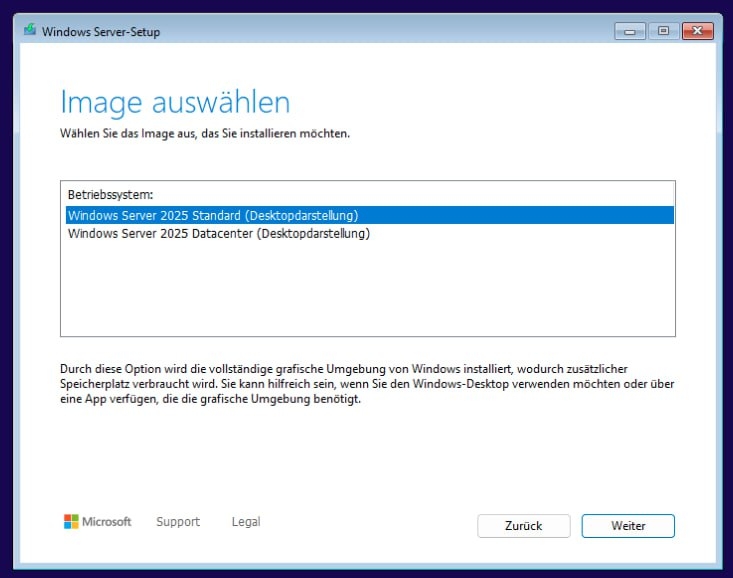Close the Windows Server-Setup window
Screen dimensions: 733x578
point(697,31)
